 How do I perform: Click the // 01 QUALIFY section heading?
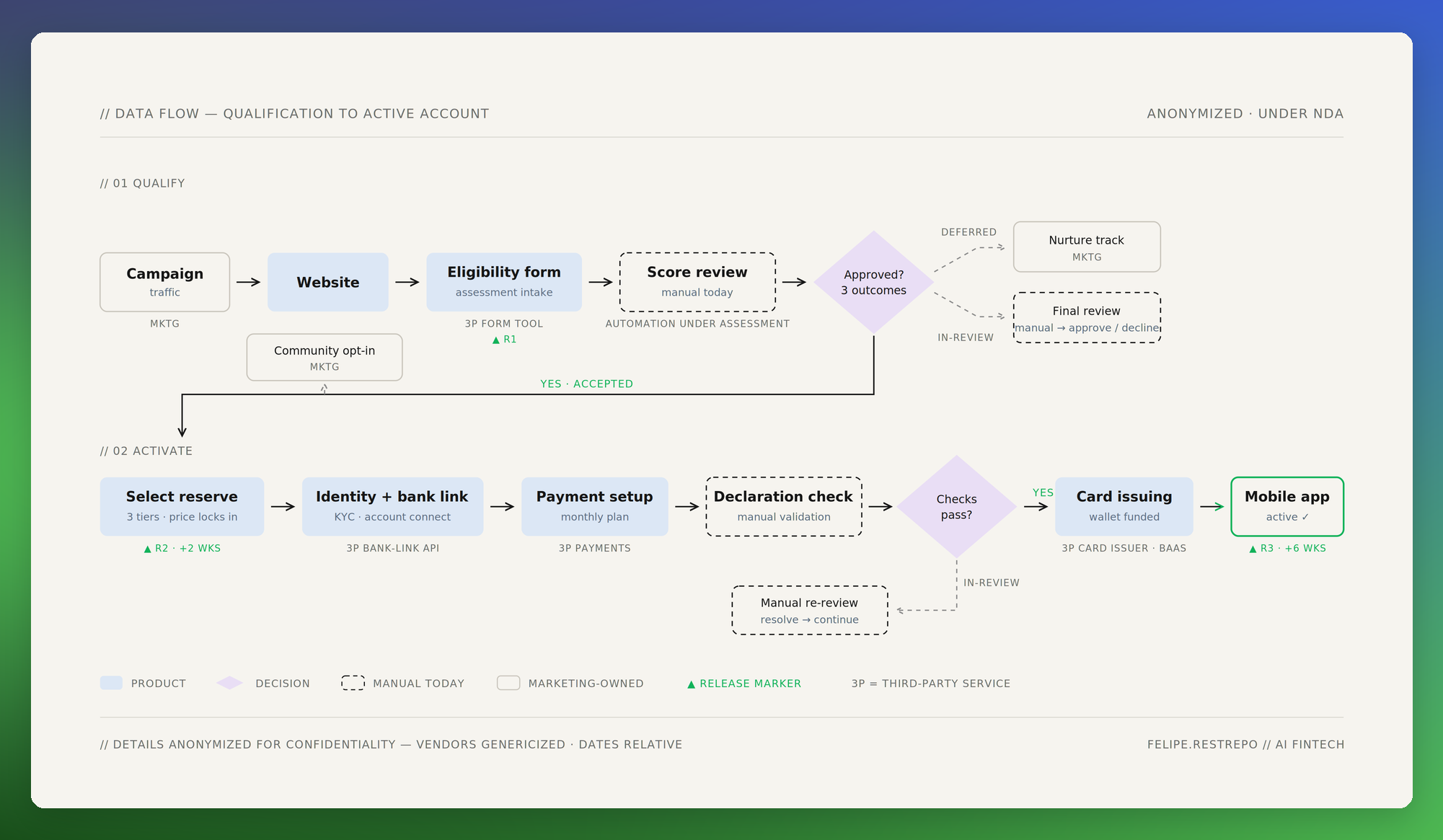pos(143,183)
